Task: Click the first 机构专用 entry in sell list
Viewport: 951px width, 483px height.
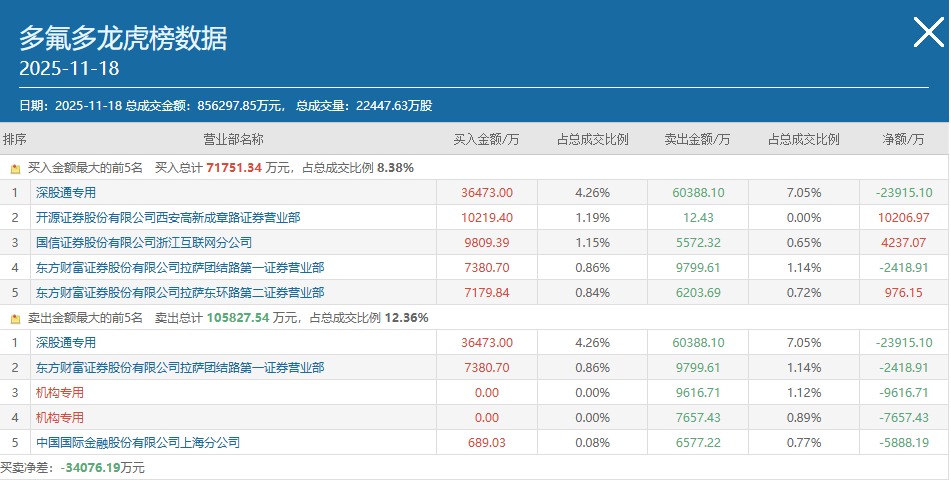Action: pyautogui.click(x=59, y=393)
